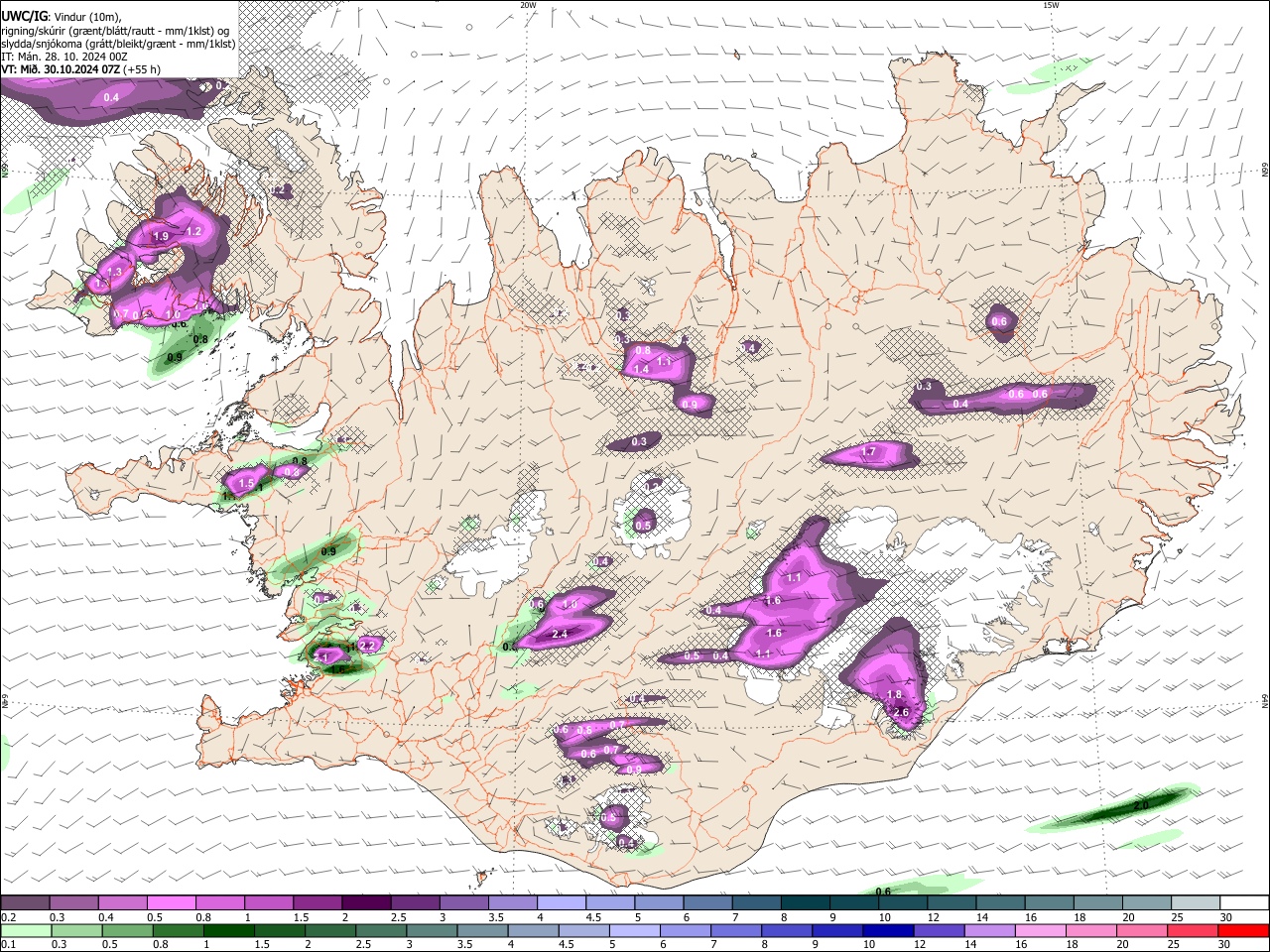Click the snowfall value '1.9' in the Westfjords
The height and width of the screenshot is (952, 1270).
pos(161,236)
